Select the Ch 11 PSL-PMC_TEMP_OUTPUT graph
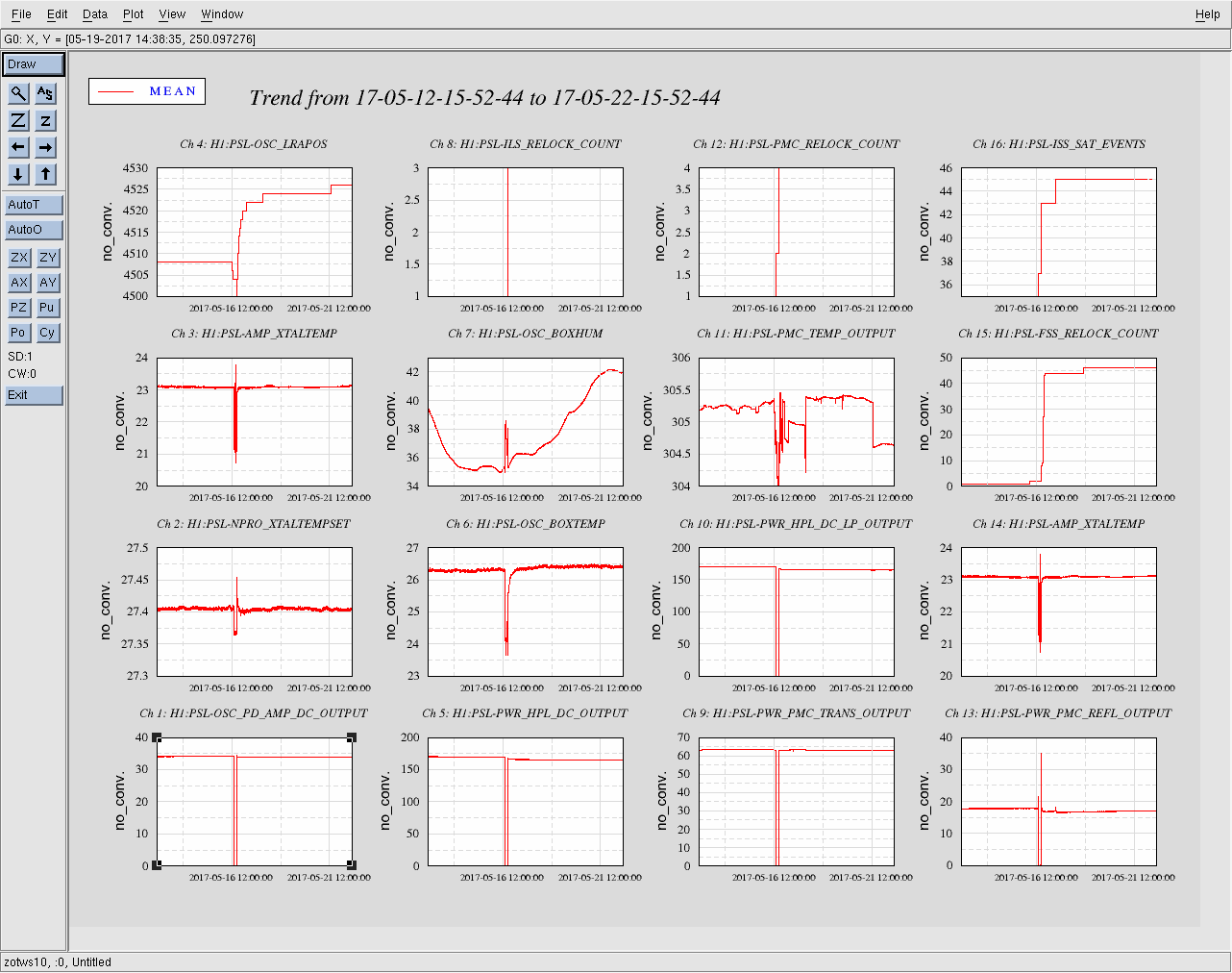 coord(797,422)
